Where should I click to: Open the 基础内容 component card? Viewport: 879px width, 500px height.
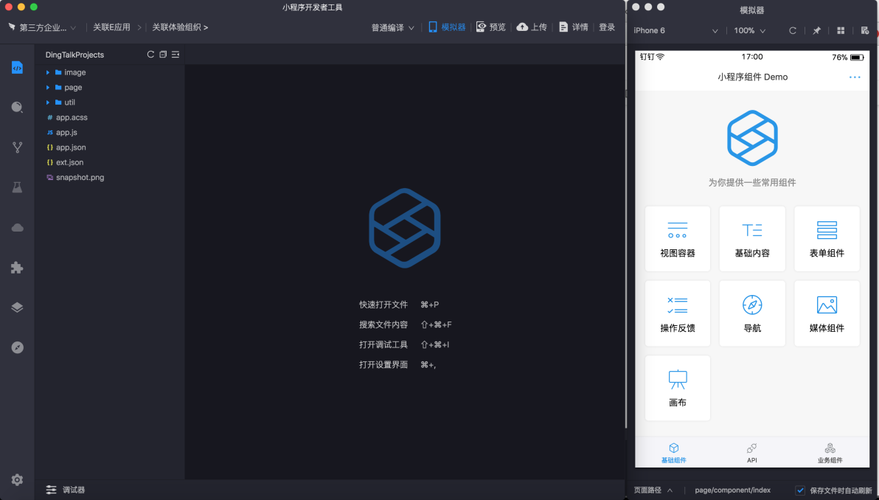coord(752,239)
